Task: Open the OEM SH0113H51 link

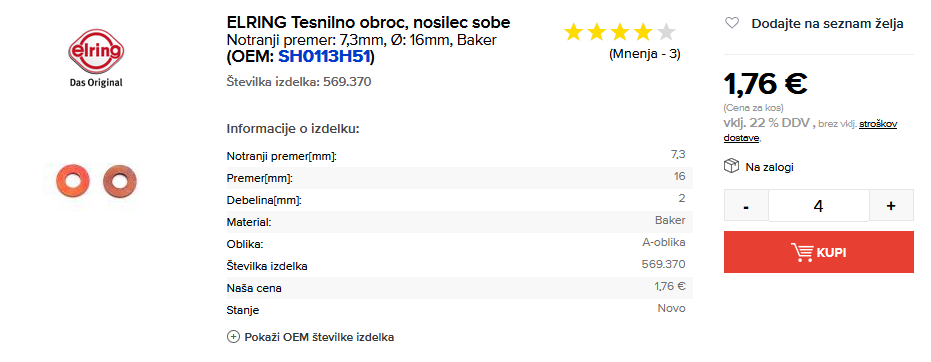Action: [325, 56]
